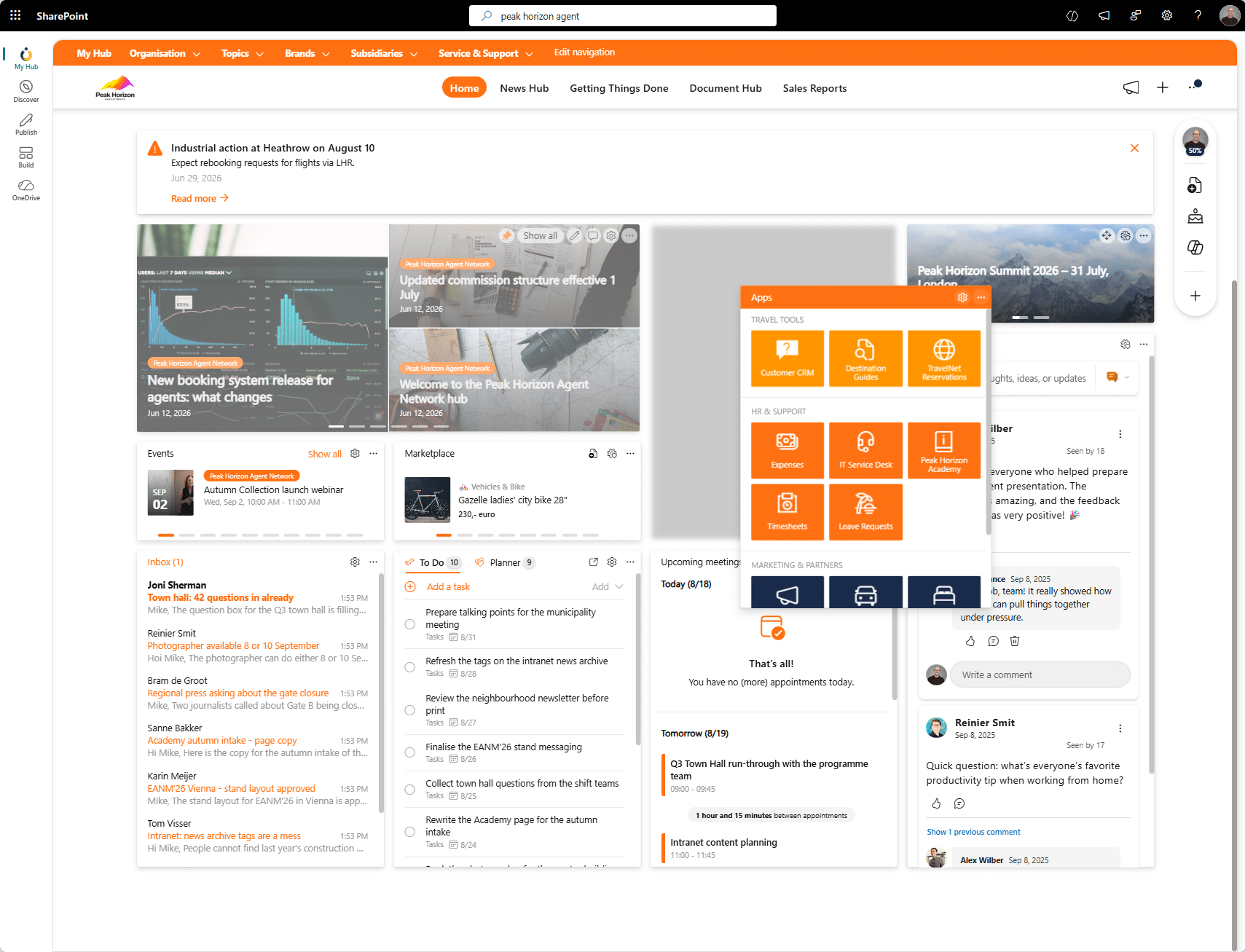Open My Hub in left rail
This screenshot has height=952, width=1245.
(x=26, y=58)
